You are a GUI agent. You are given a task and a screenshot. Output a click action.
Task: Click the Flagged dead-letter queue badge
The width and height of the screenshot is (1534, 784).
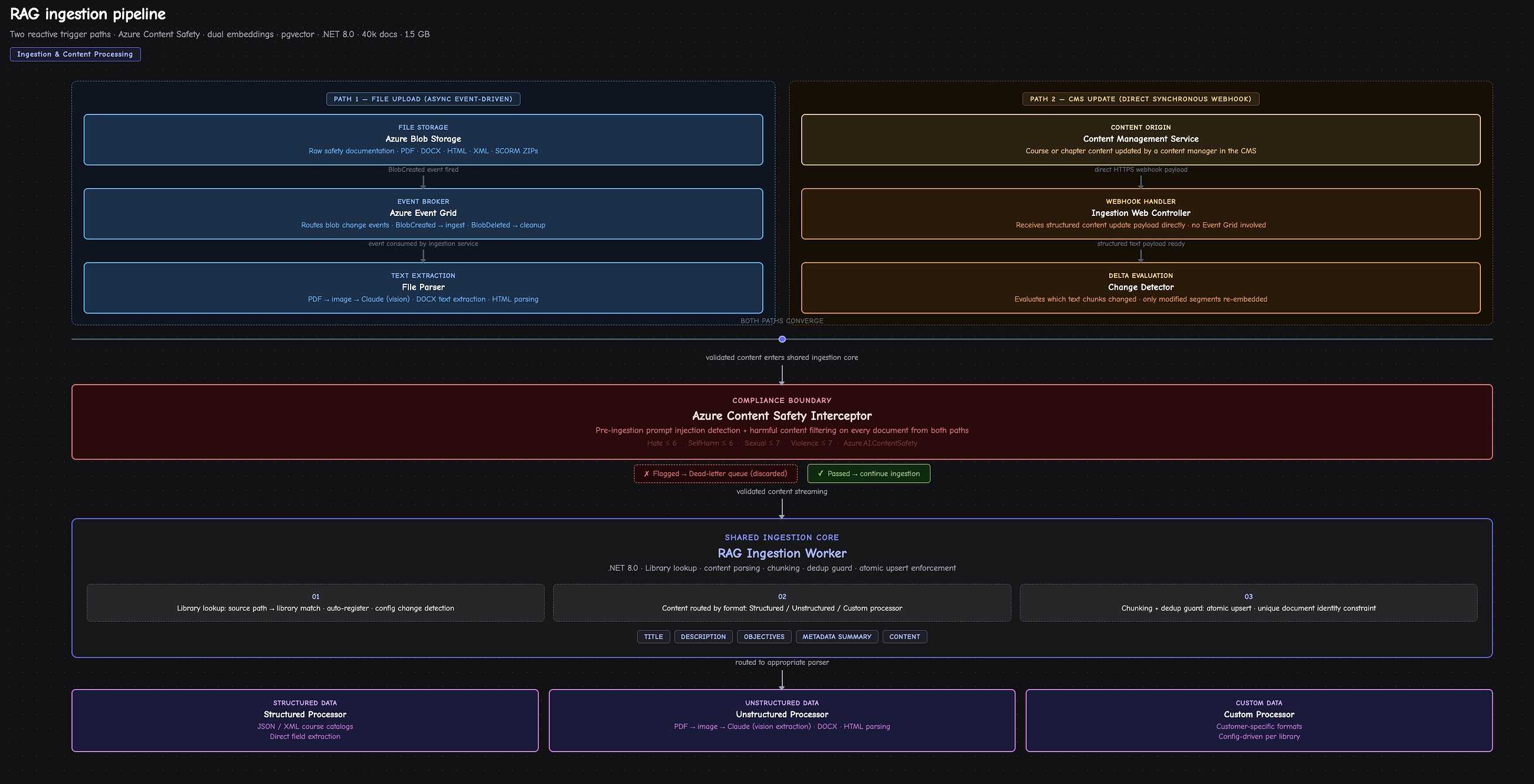pos(715,474)
